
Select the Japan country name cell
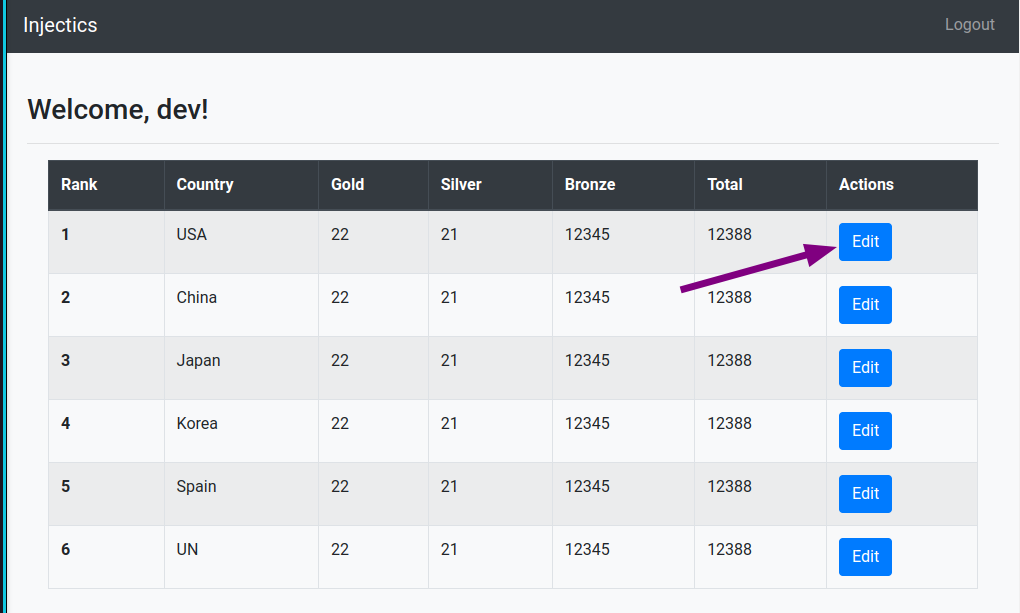pyautogui.click(x=198, y=361)
